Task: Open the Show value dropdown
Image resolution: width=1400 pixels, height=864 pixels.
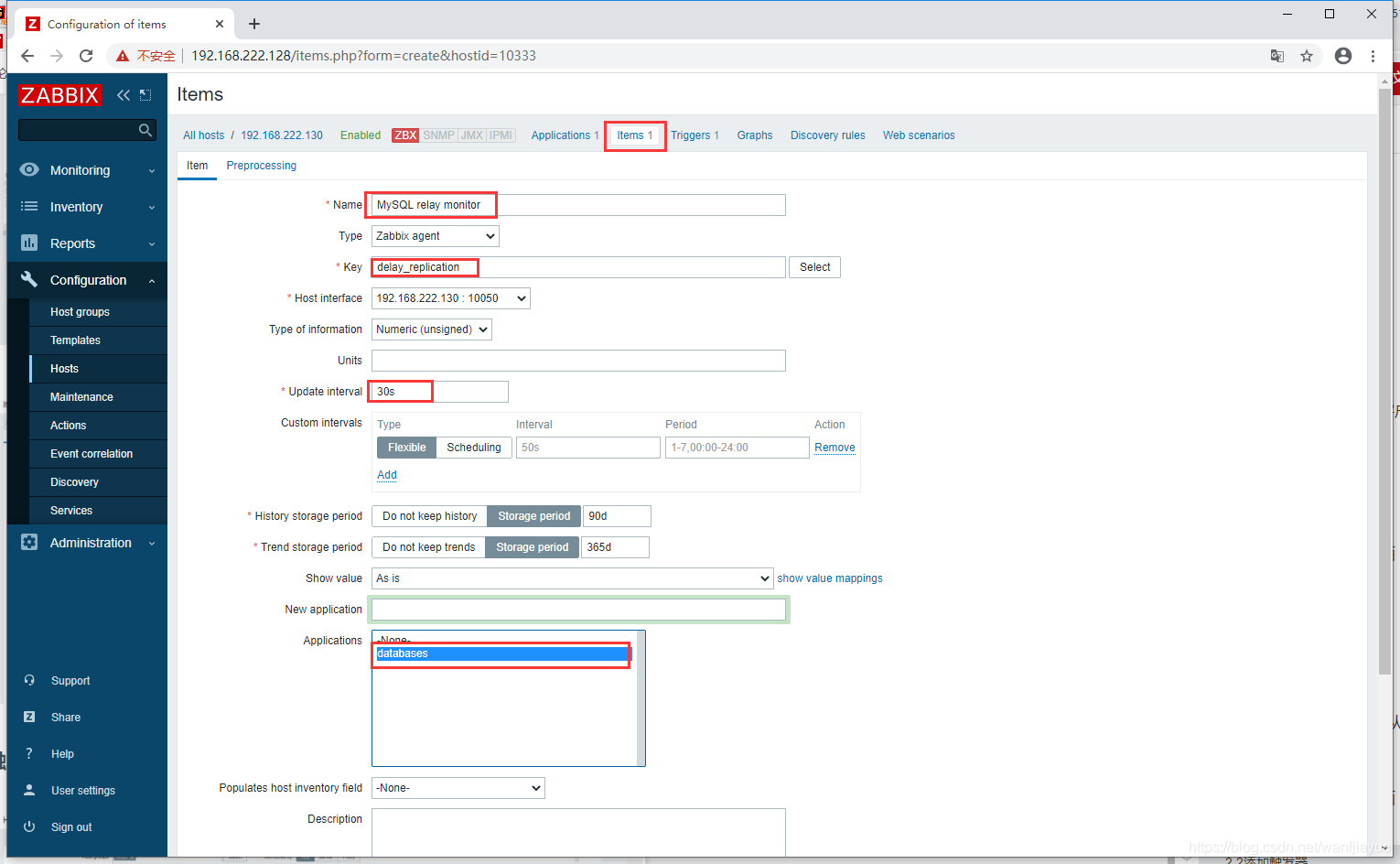Action: click(x=573, y=578)
